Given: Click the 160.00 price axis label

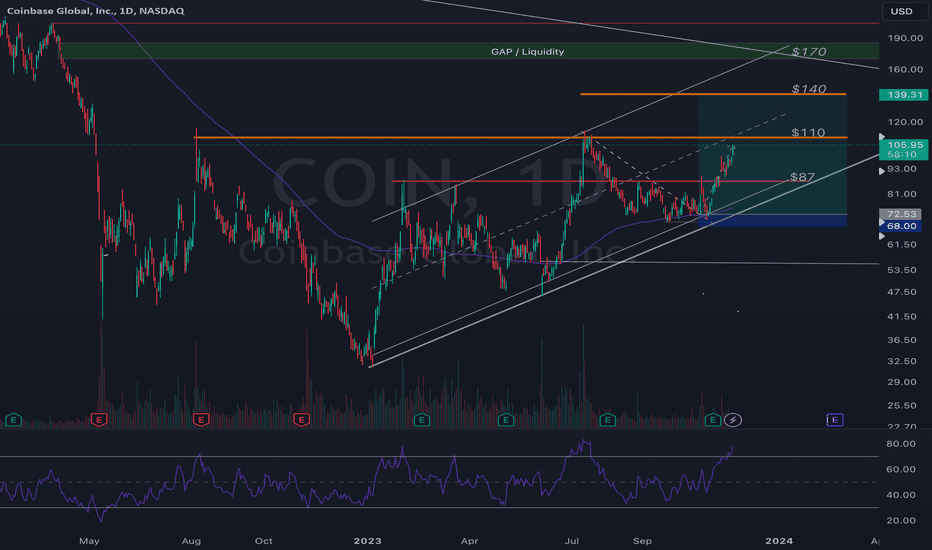Looking at the screenshot, I should (x=905, y=70).
